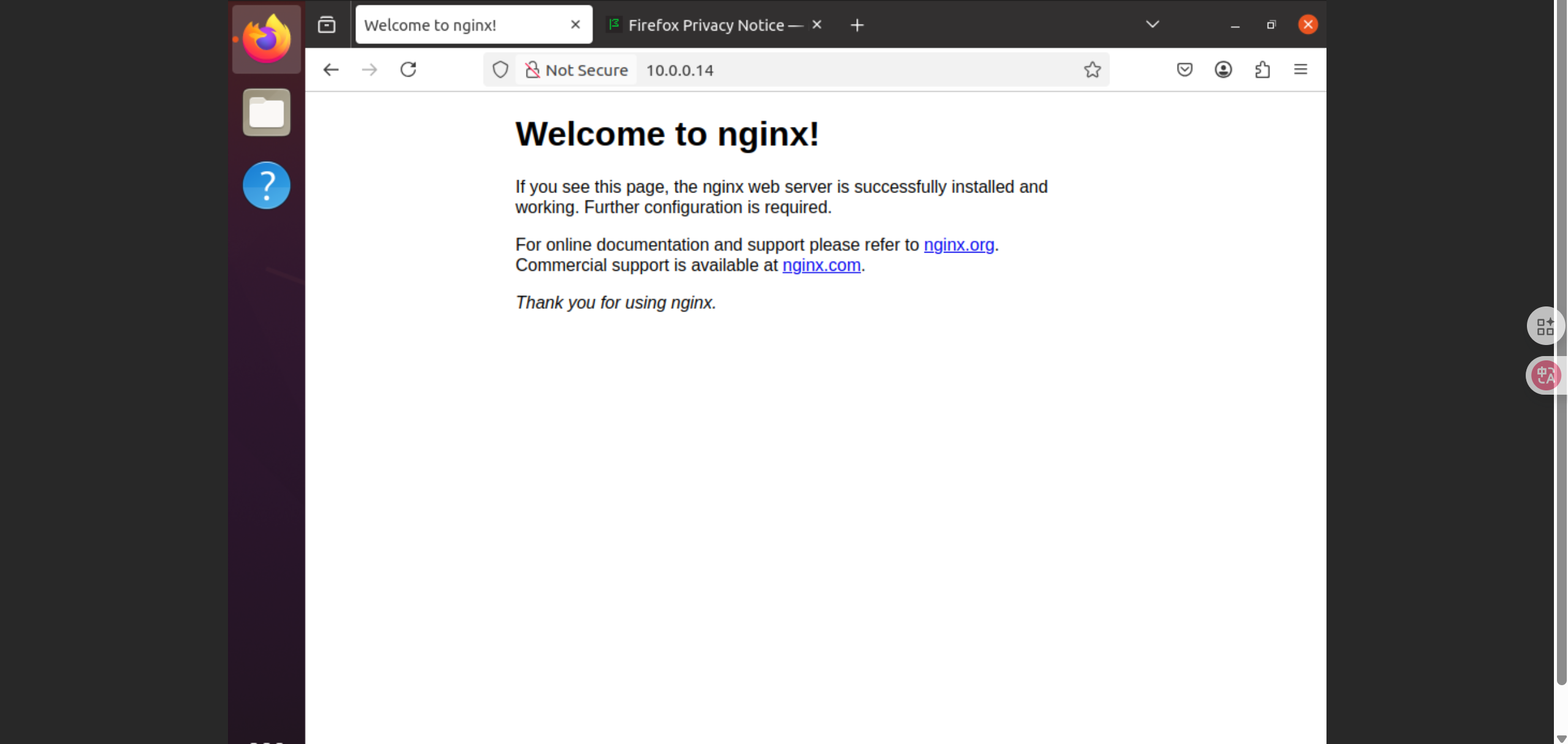Switch to Welcome to nginx! tab
1568x744 pixels.
[474, 25]
